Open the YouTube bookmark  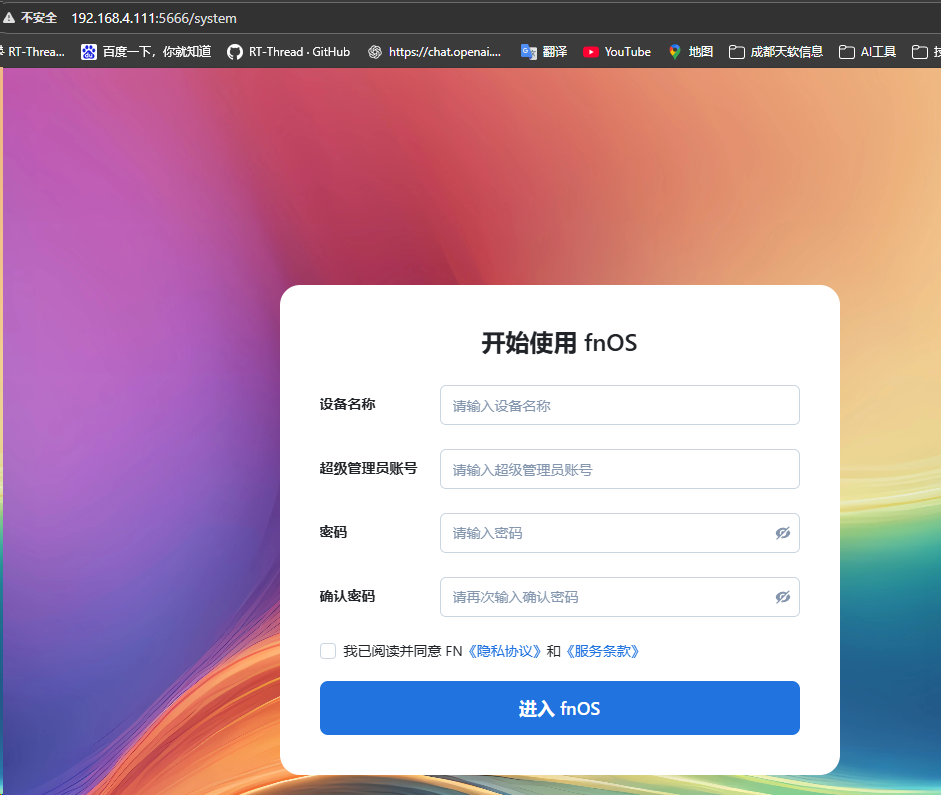[617, 52]
